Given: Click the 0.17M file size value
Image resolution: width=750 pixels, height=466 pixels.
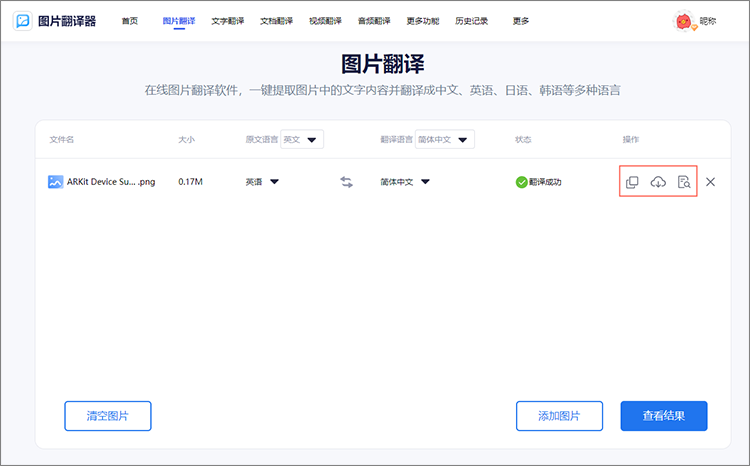Looking at the screenshot, I should click(x=190, y=182).
